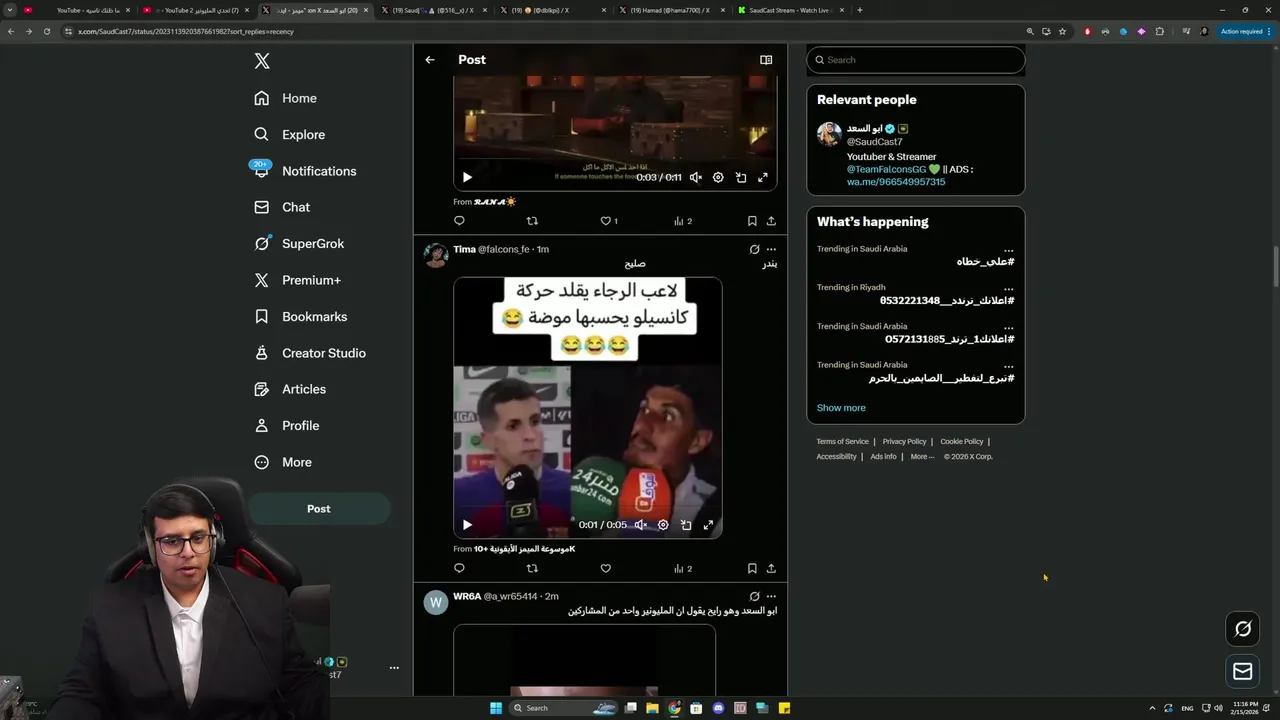This screenshot has height=720, width=1280.
Task: Open account menu dots near SaudCast7
Action: [394, 668]
